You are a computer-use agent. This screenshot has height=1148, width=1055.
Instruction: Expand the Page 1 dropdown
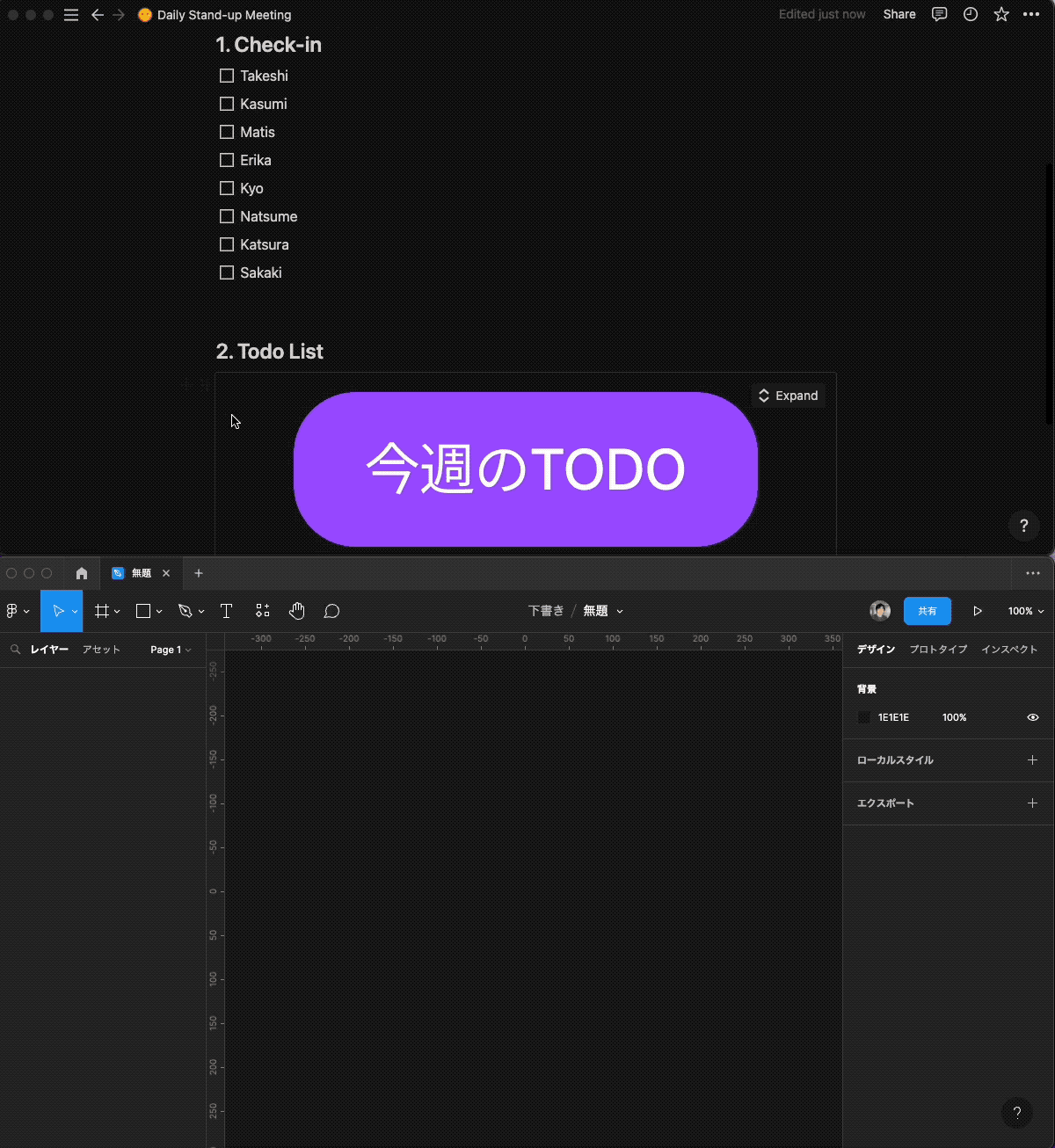tap(170, 650)
